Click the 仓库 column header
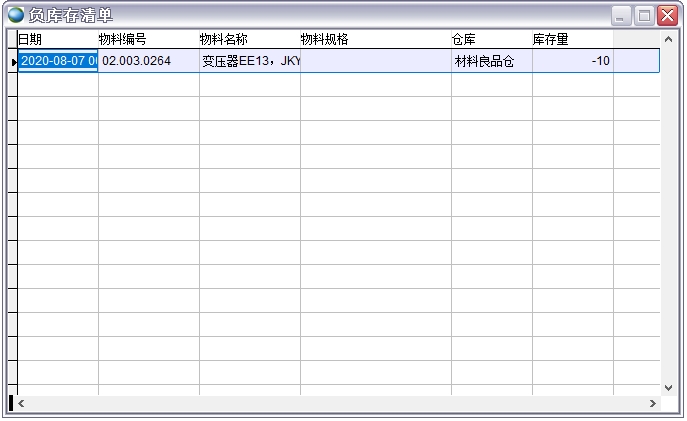This screenshot has width=687, height=421. pyautogui.click(x=491, y=39)
